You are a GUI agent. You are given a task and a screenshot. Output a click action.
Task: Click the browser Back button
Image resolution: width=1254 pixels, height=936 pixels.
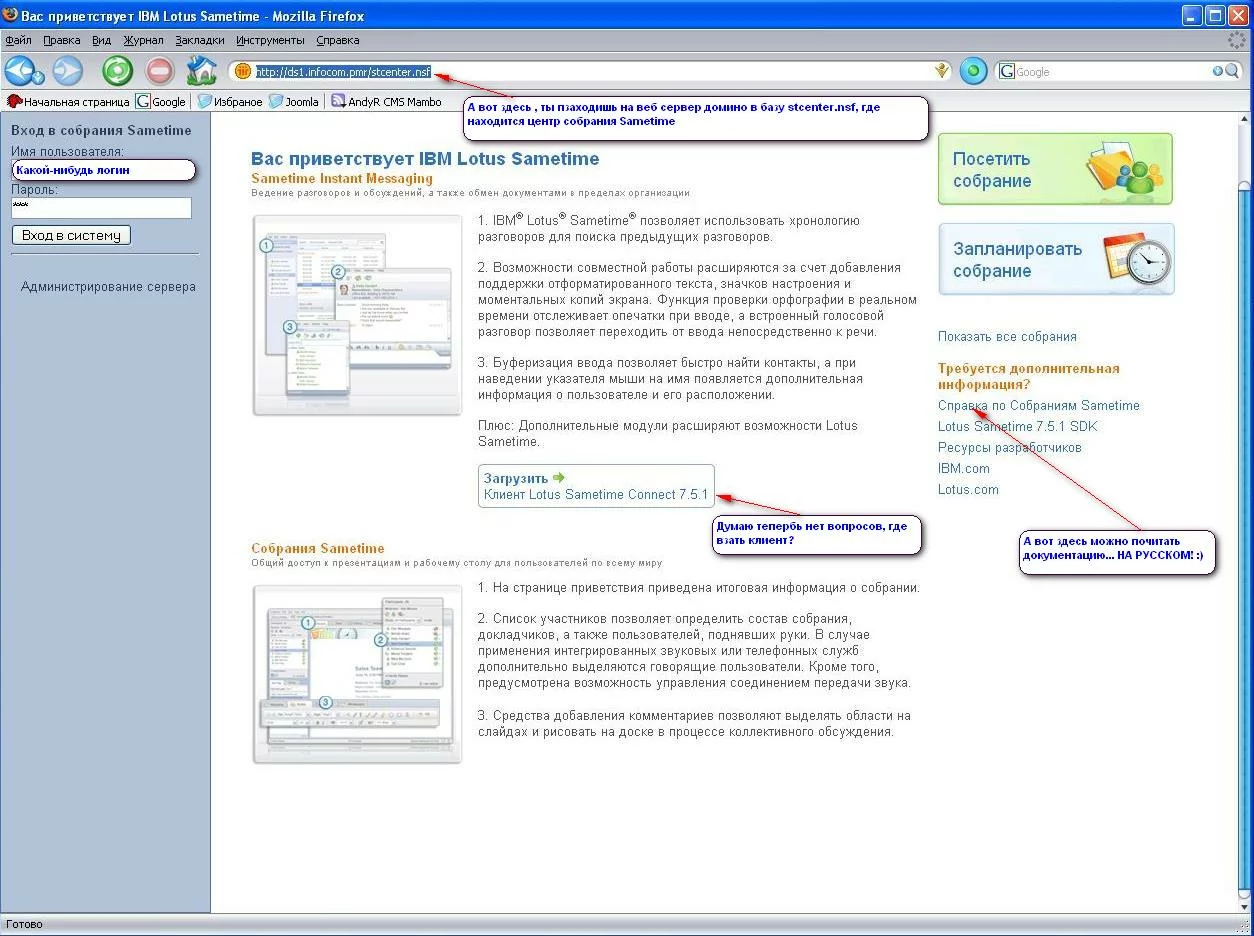coord(20,71)
